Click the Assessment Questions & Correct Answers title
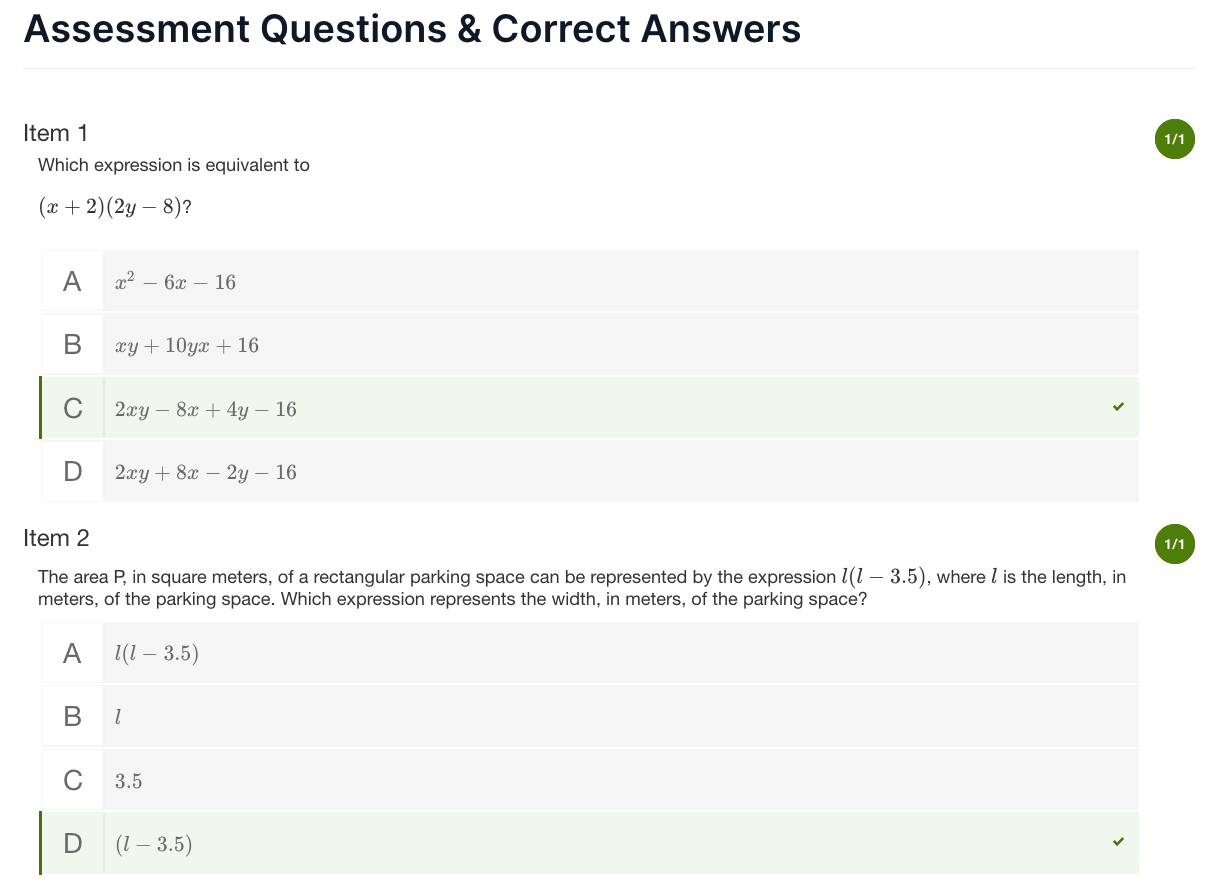The width and height of the screenshot is (1213, 887). point(412,30)
